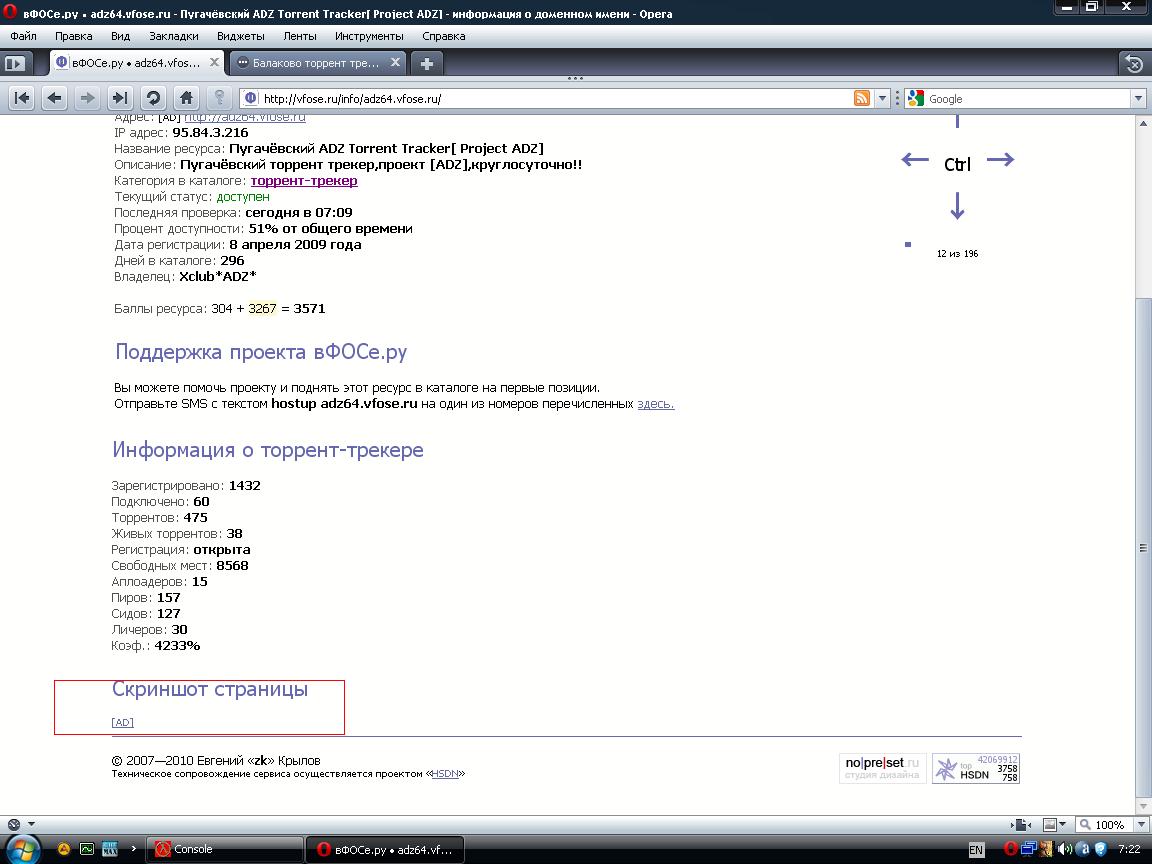Open the RSS feed icon in address bar
The image size is (1152, 864).
(861, 98)
